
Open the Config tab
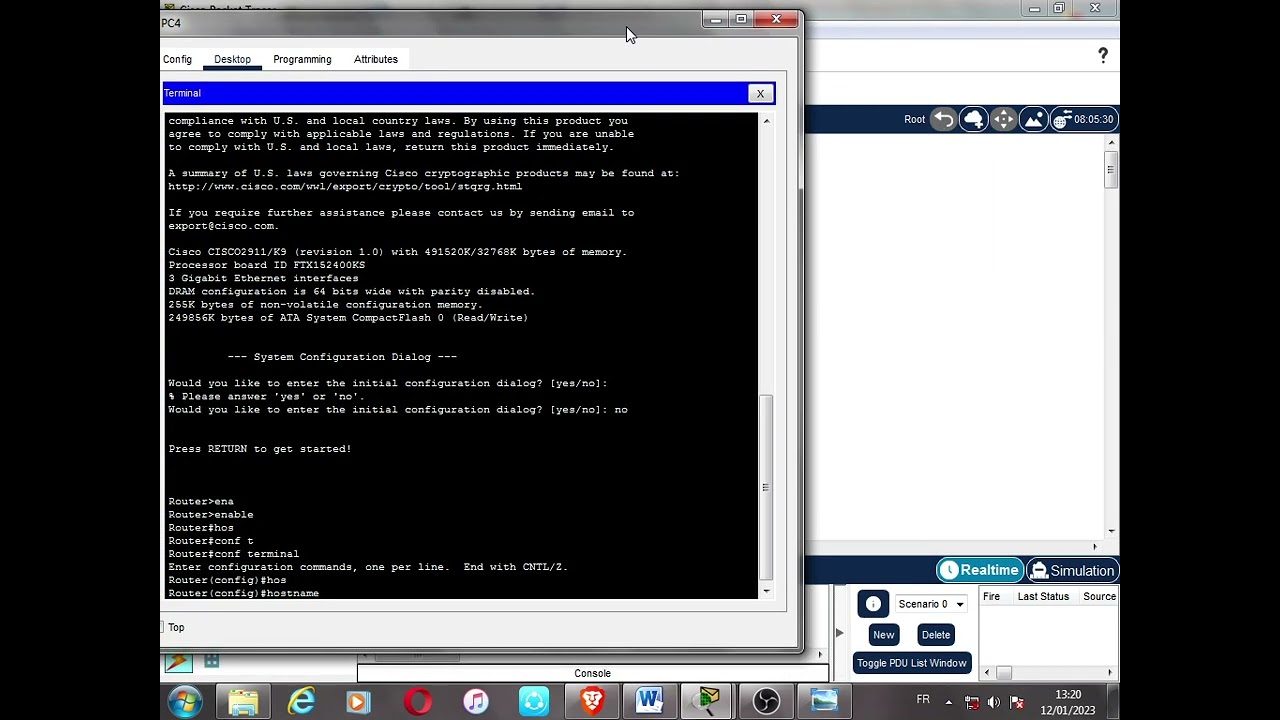point(177,59)
